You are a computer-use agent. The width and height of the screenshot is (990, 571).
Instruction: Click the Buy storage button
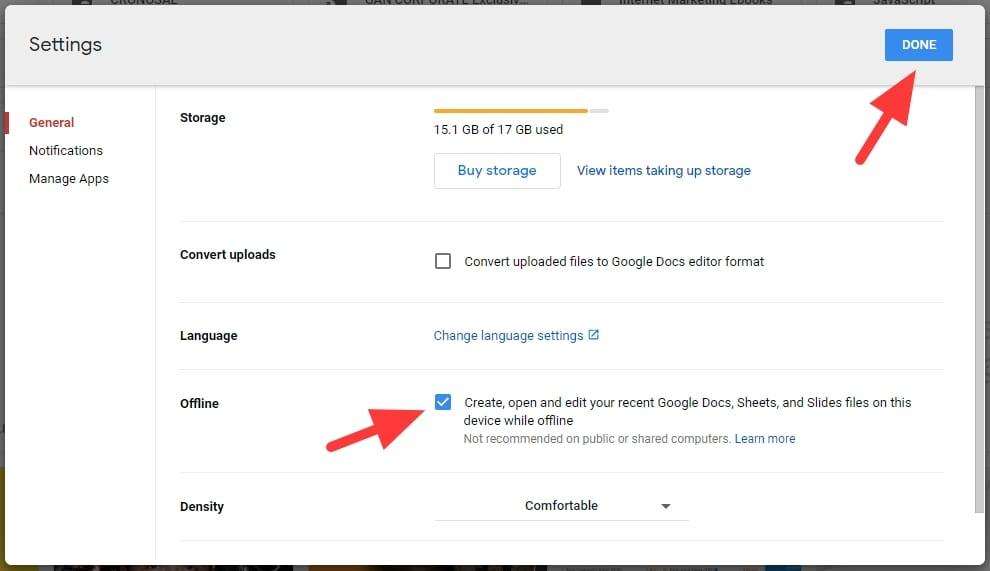[x=497, y=171]
